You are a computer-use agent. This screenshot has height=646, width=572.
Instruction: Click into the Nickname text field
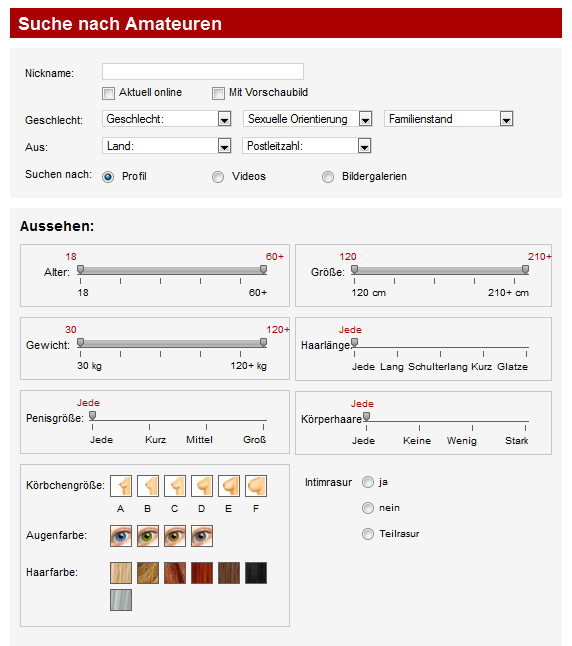203,72
